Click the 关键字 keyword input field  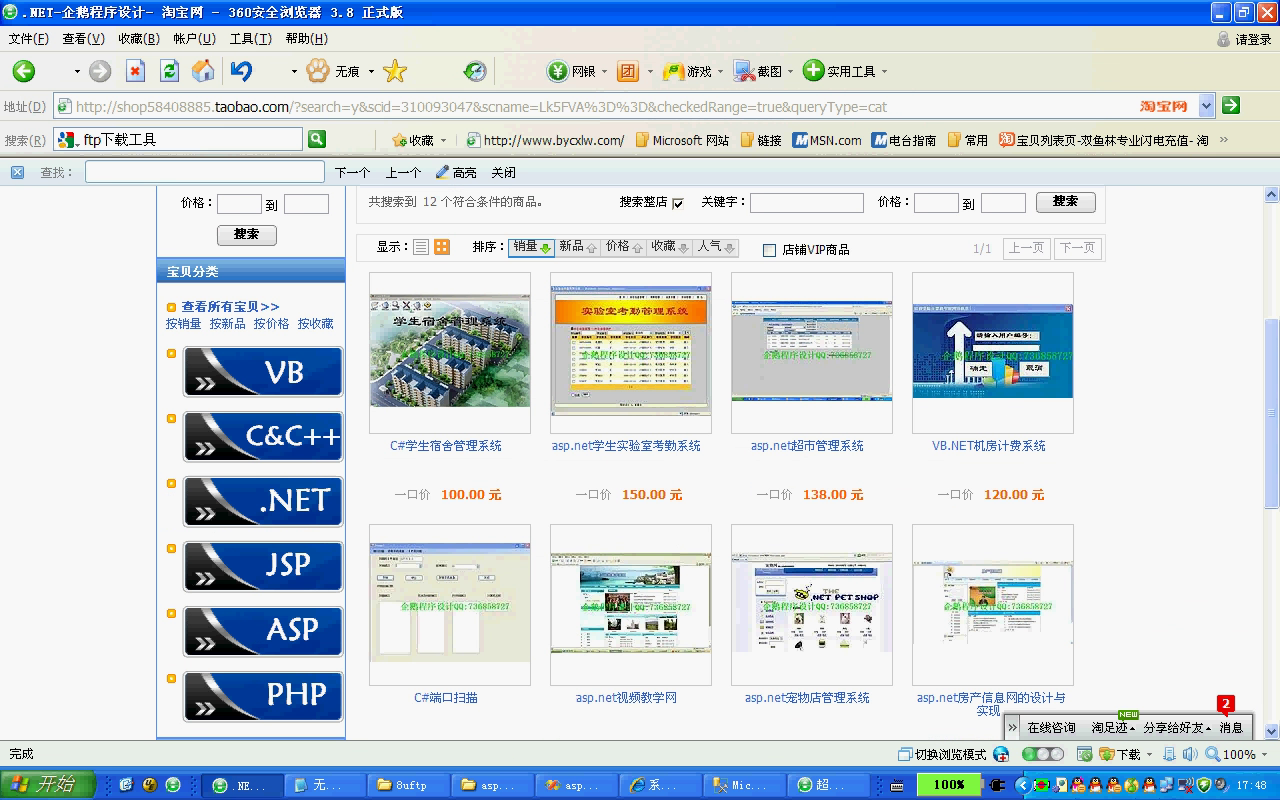(x=806, y=203)
